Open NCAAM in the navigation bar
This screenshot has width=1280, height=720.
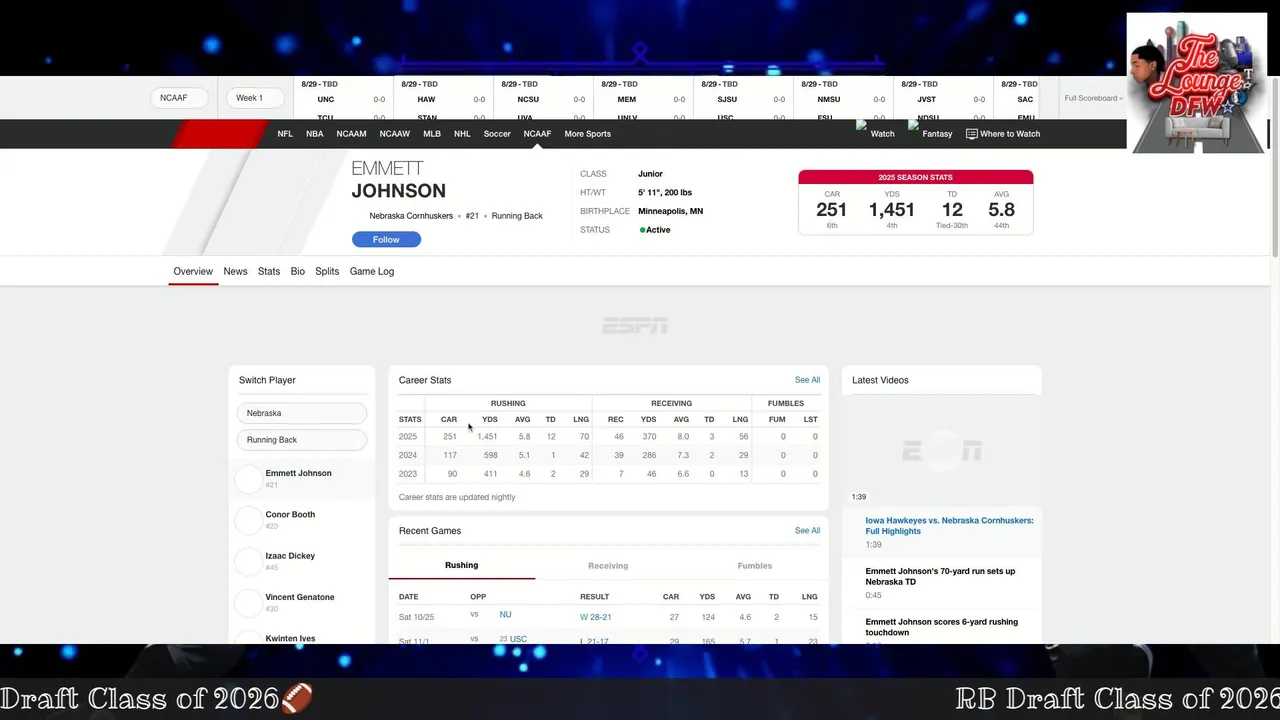351,134
